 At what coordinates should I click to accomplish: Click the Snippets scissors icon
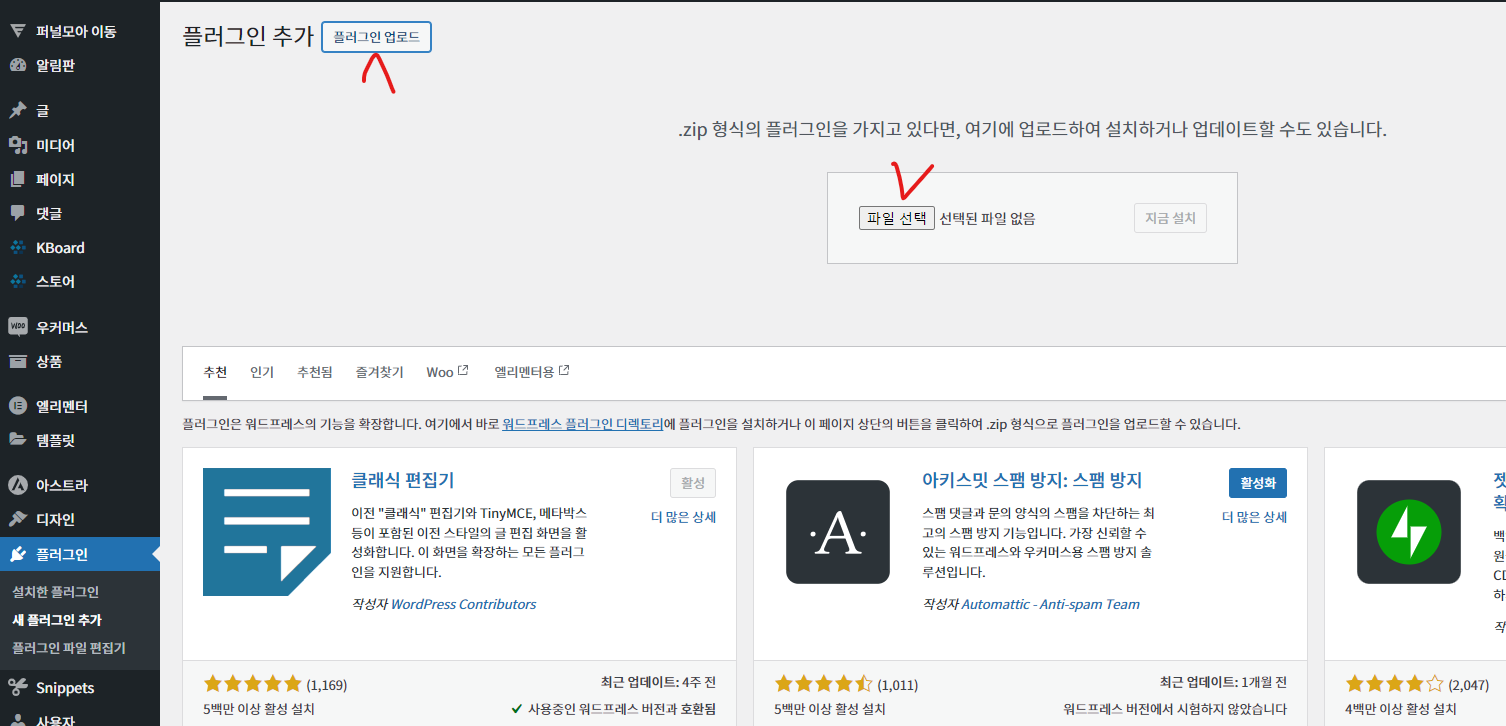(x=17, y=687)
